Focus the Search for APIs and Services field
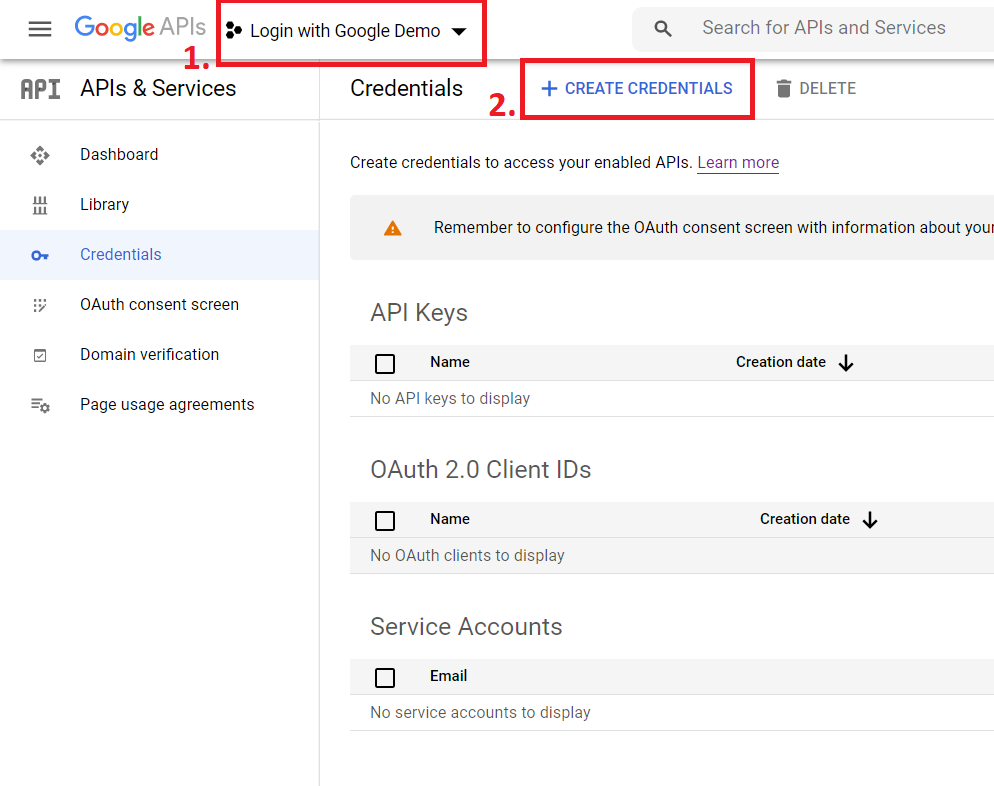Image resolution: width=994 pixels, height=786 pixels. [x=823, y=28]
